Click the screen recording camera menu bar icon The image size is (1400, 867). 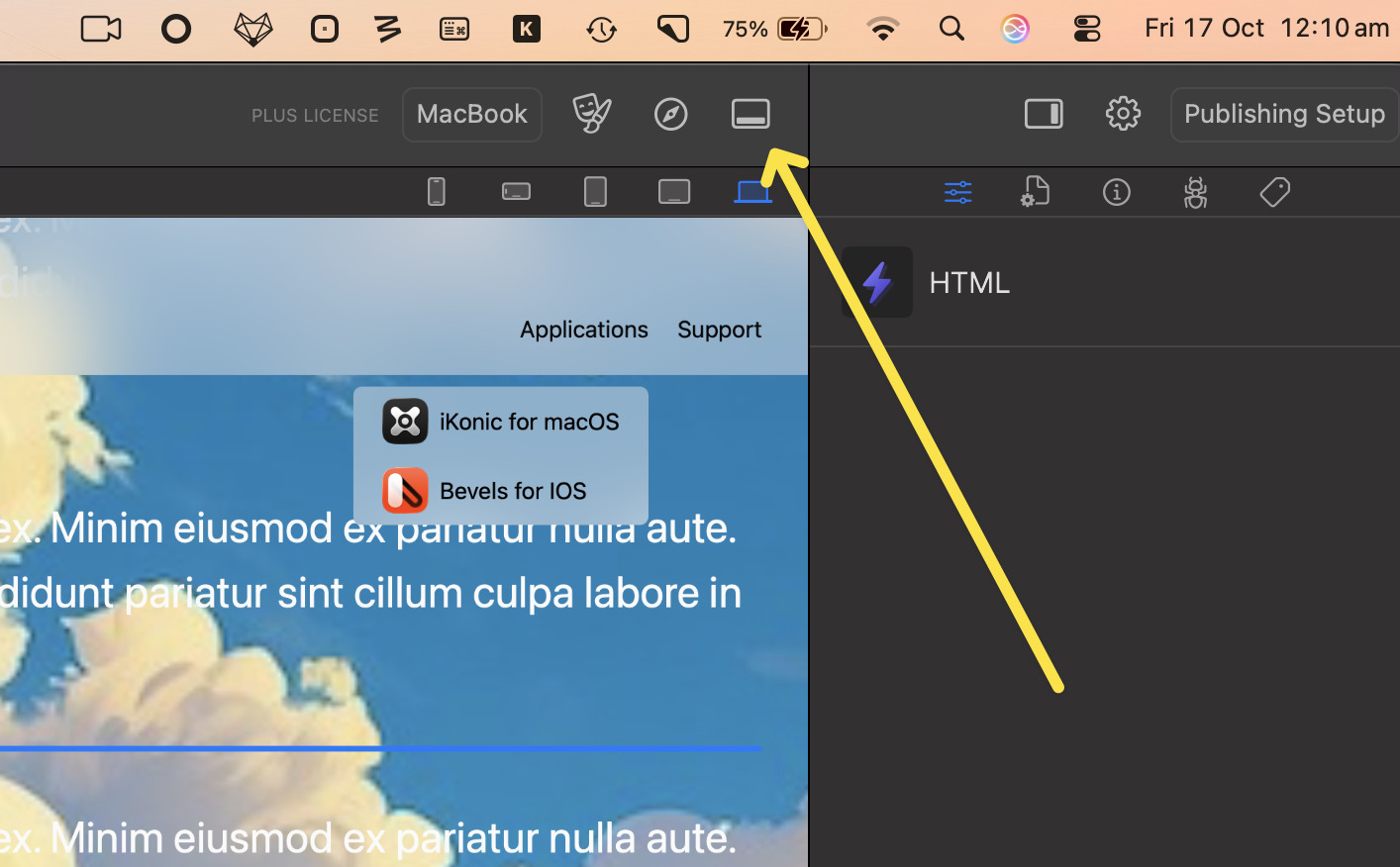point(101,29)
